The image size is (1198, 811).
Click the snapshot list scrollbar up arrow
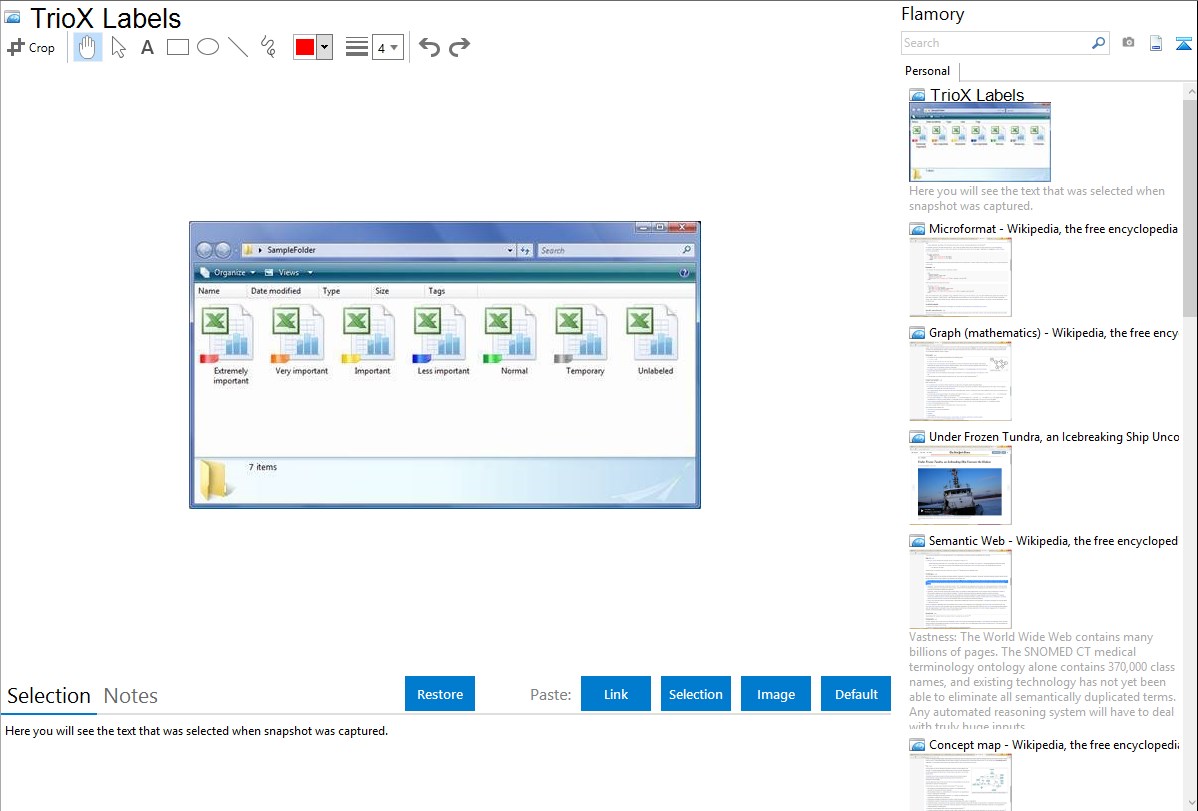click(x=1190, y=92)
